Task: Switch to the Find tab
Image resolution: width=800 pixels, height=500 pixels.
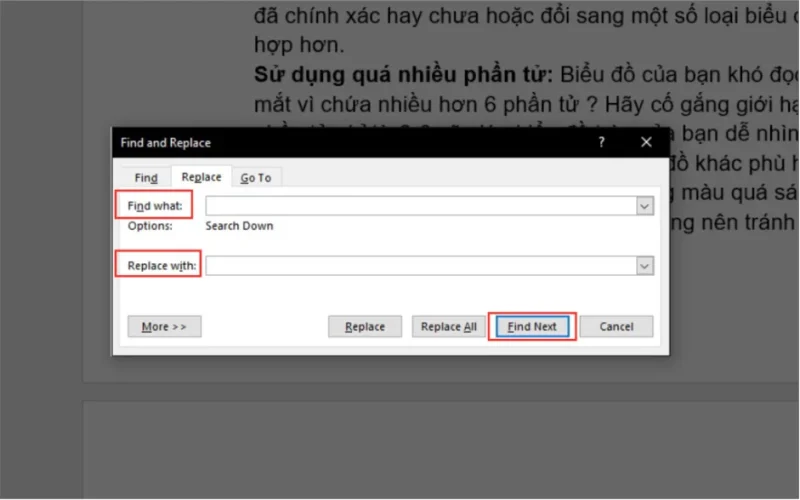Action: pos(146,178)
